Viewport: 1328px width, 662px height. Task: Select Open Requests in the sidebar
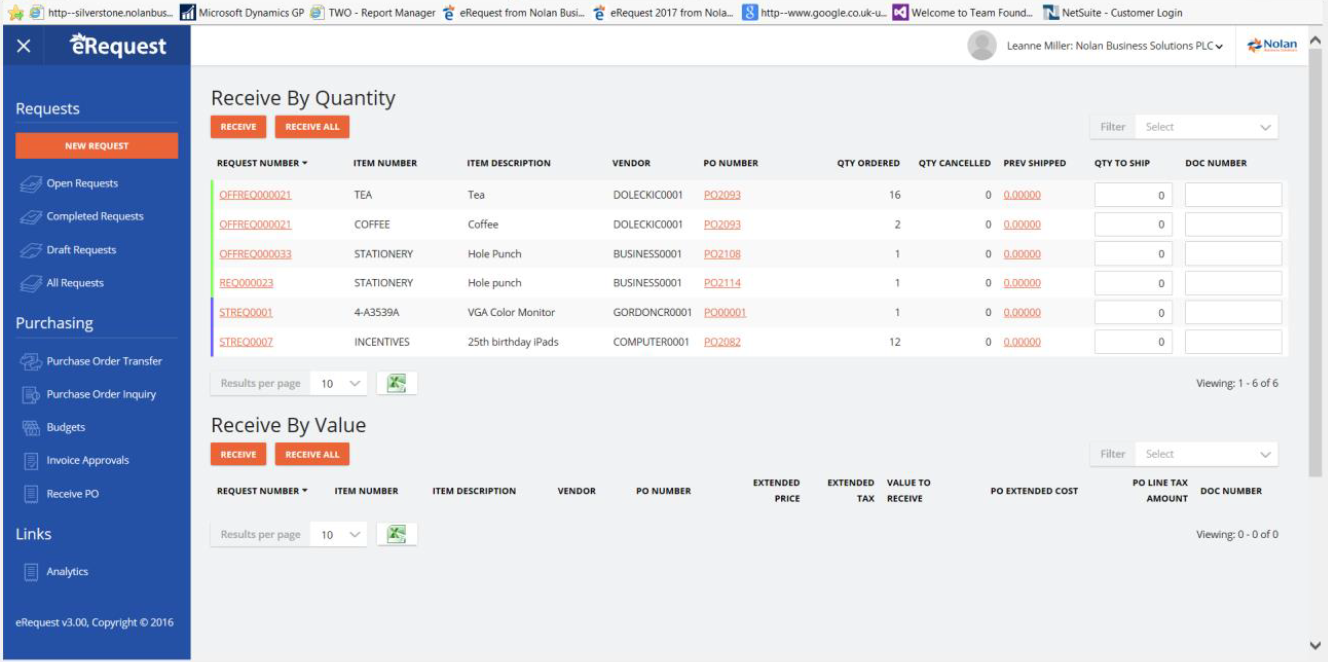point(82,183)
